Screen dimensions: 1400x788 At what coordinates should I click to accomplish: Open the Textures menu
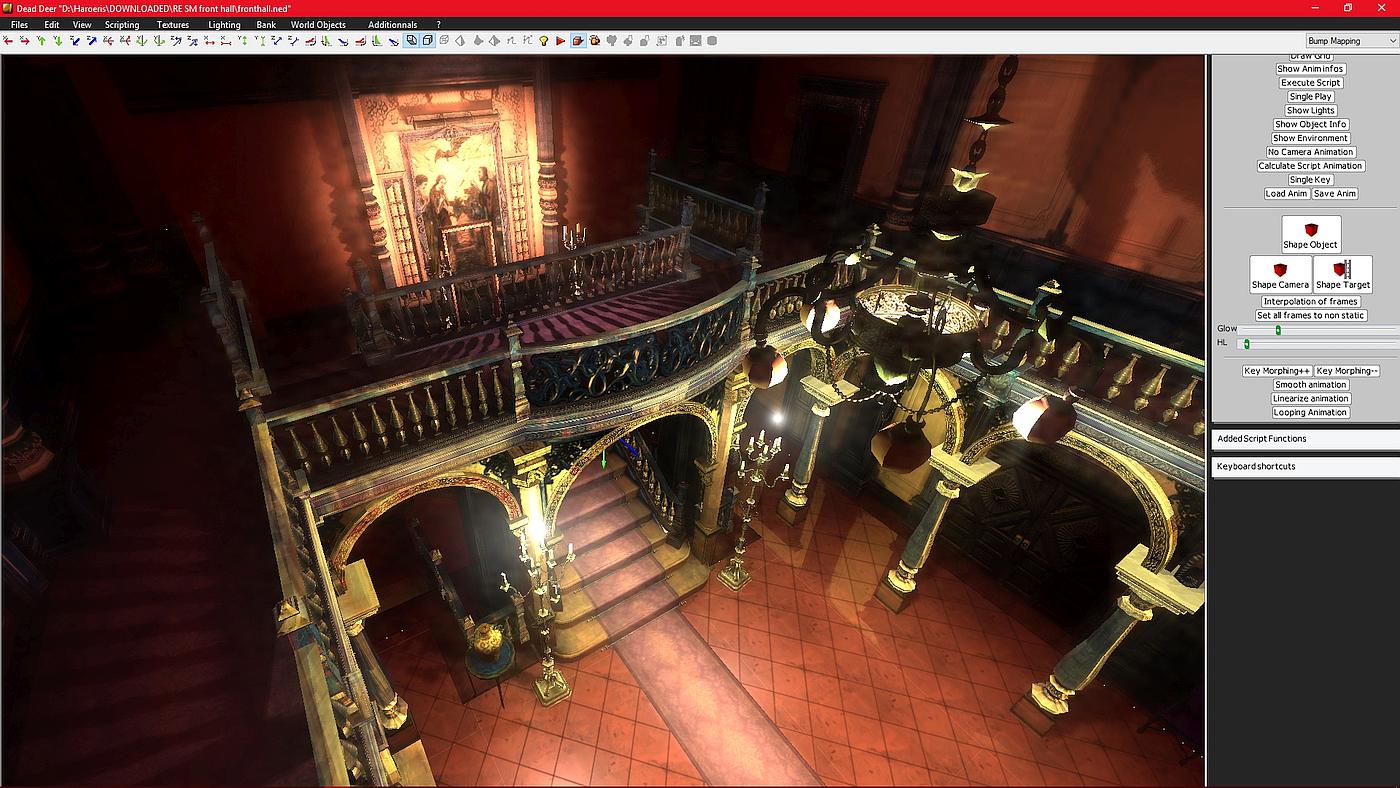173,24
